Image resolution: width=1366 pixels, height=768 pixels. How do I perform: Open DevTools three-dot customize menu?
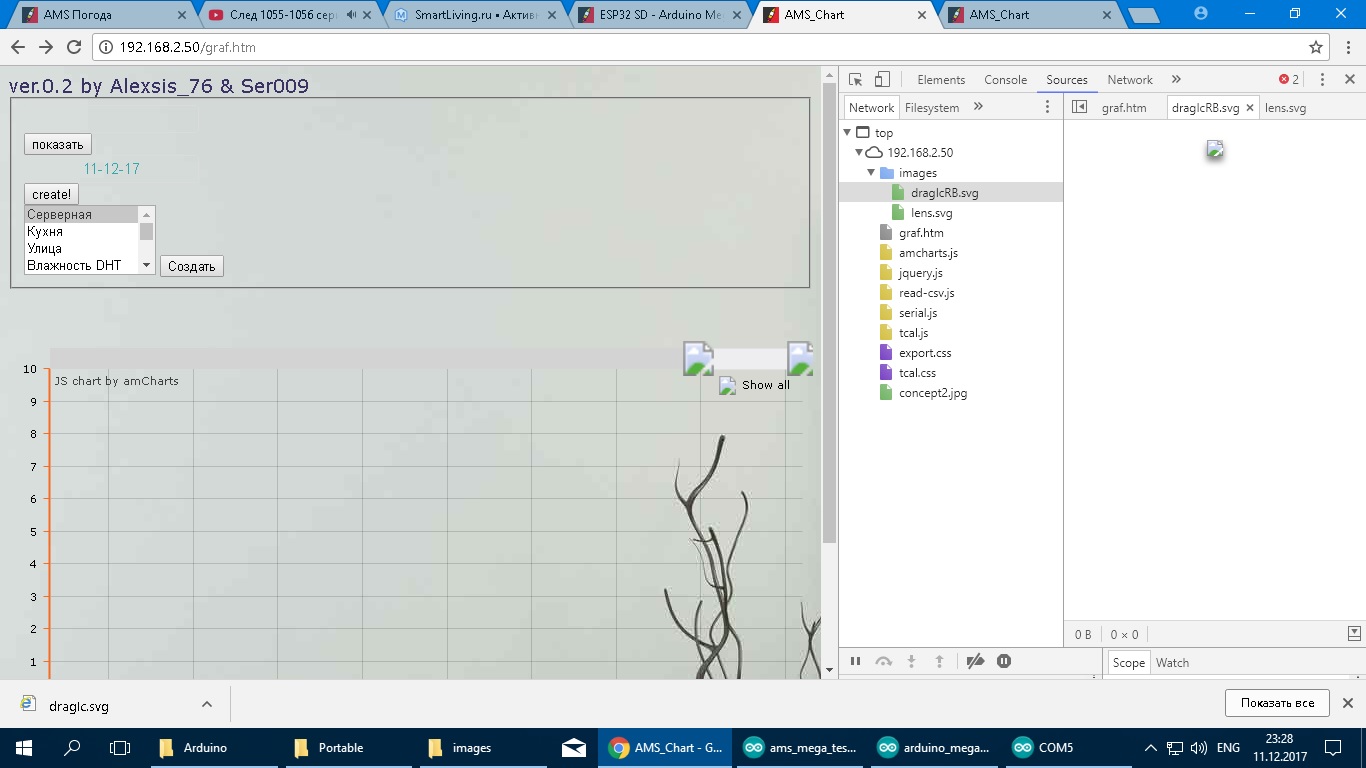pyautogui.click(x=1322, y=80)
